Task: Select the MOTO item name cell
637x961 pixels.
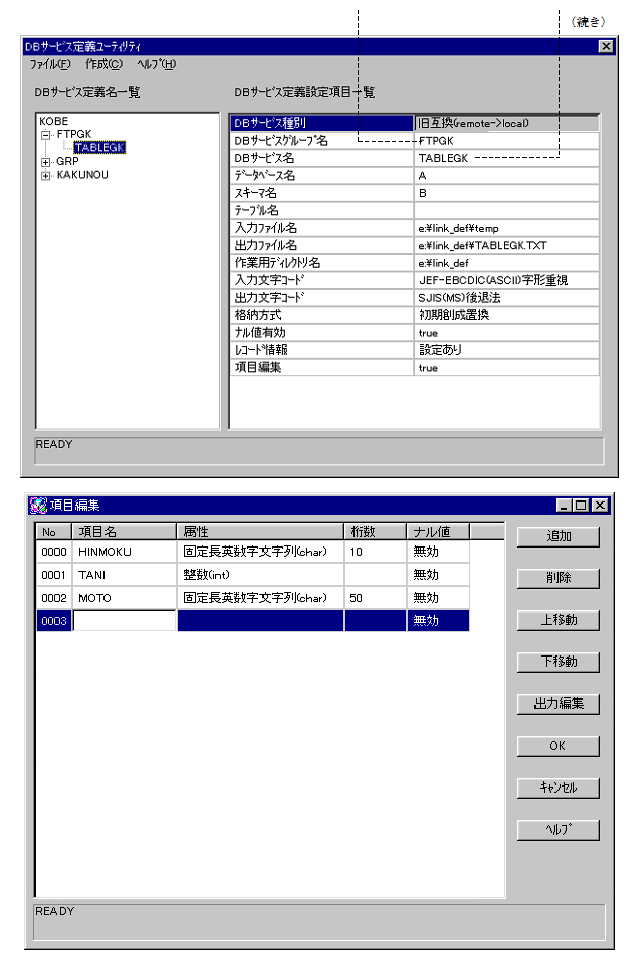Action: 124,598
